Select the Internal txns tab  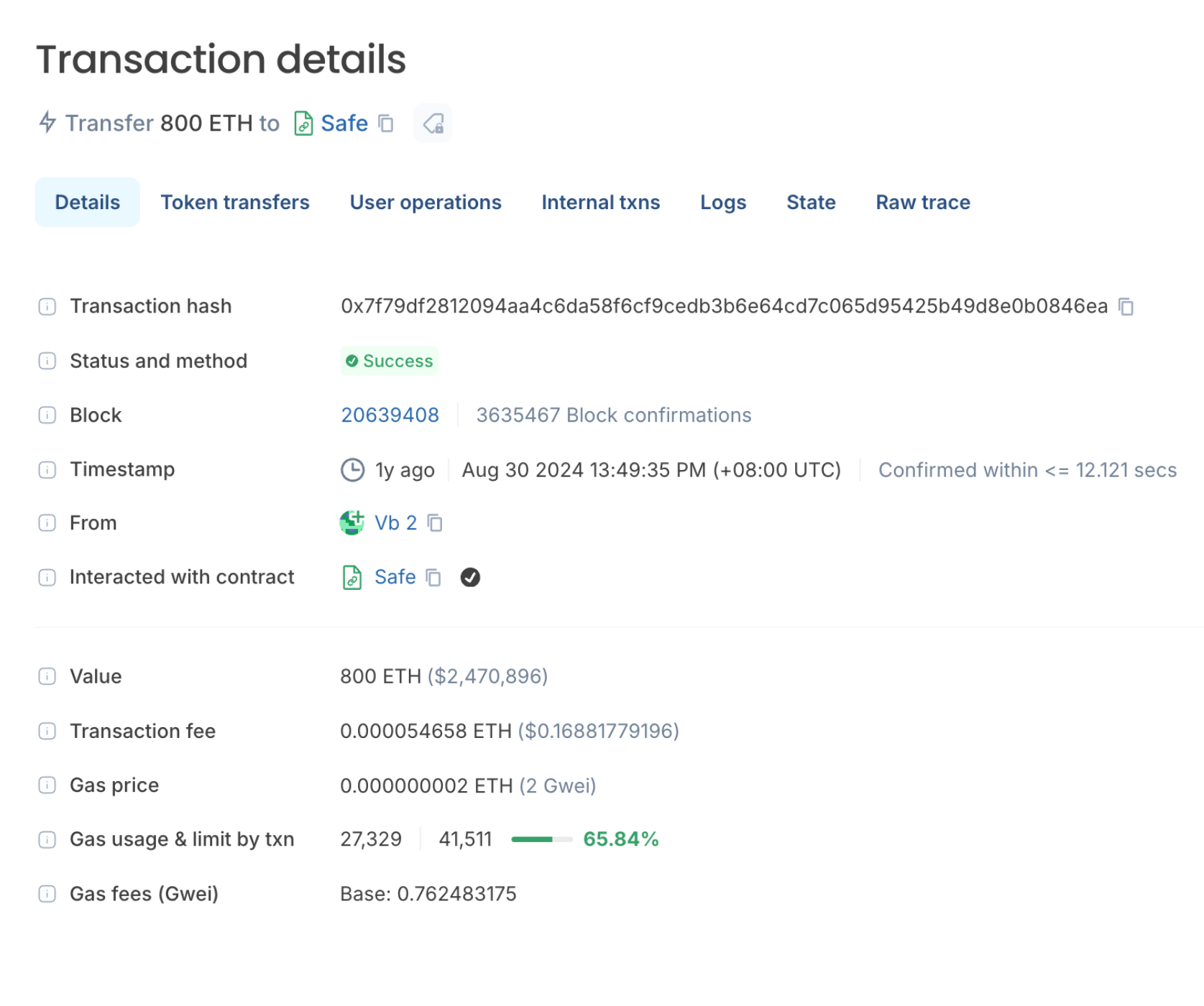[600, 202]
